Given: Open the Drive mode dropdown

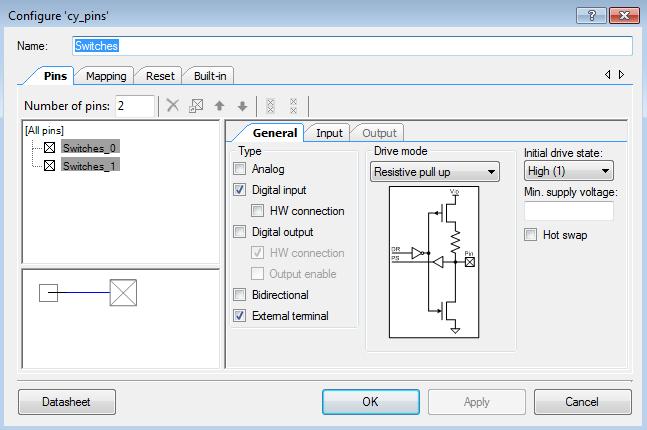Looking at the screenshot, I should (434, 172).
